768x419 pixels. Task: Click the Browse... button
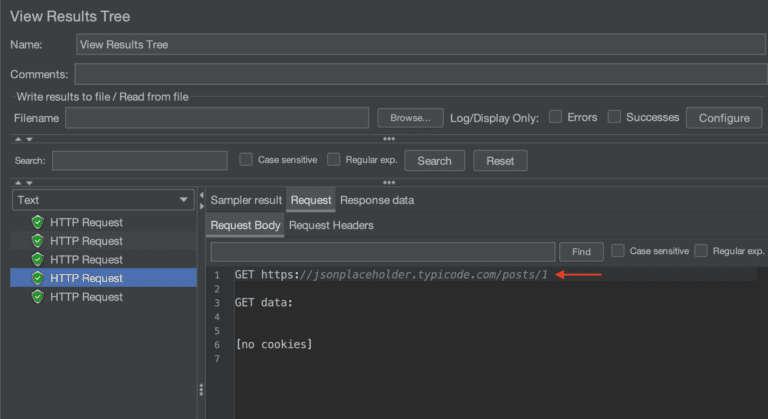[410, 118]
